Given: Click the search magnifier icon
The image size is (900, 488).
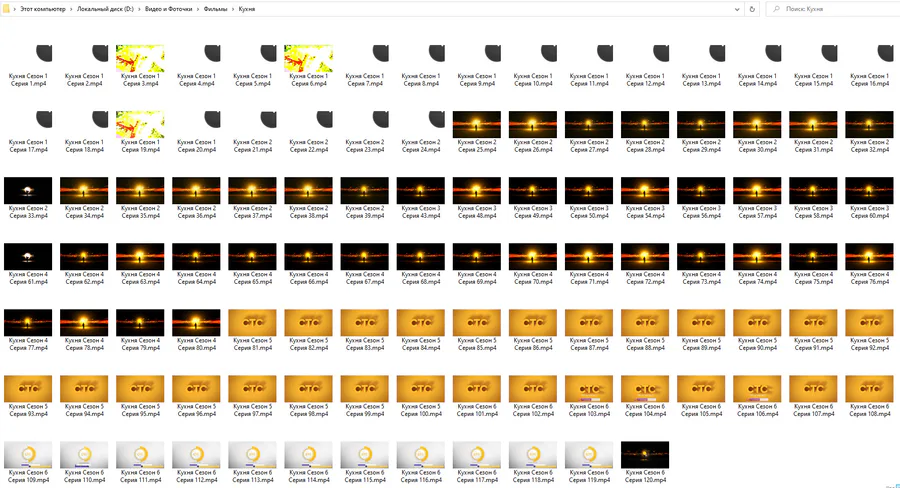Looking at the screenshot, I should click(777, 9).
